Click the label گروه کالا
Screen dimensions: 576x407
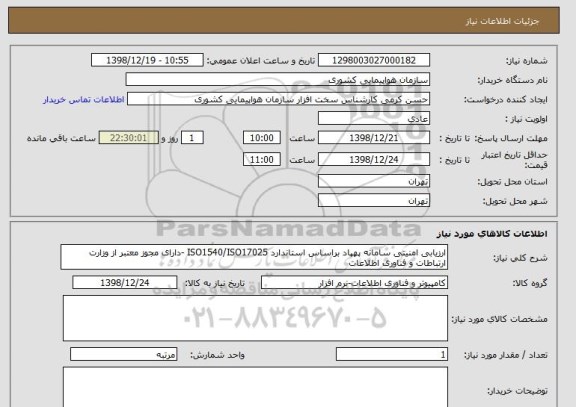pyautogui.click(x=530, y=283)
